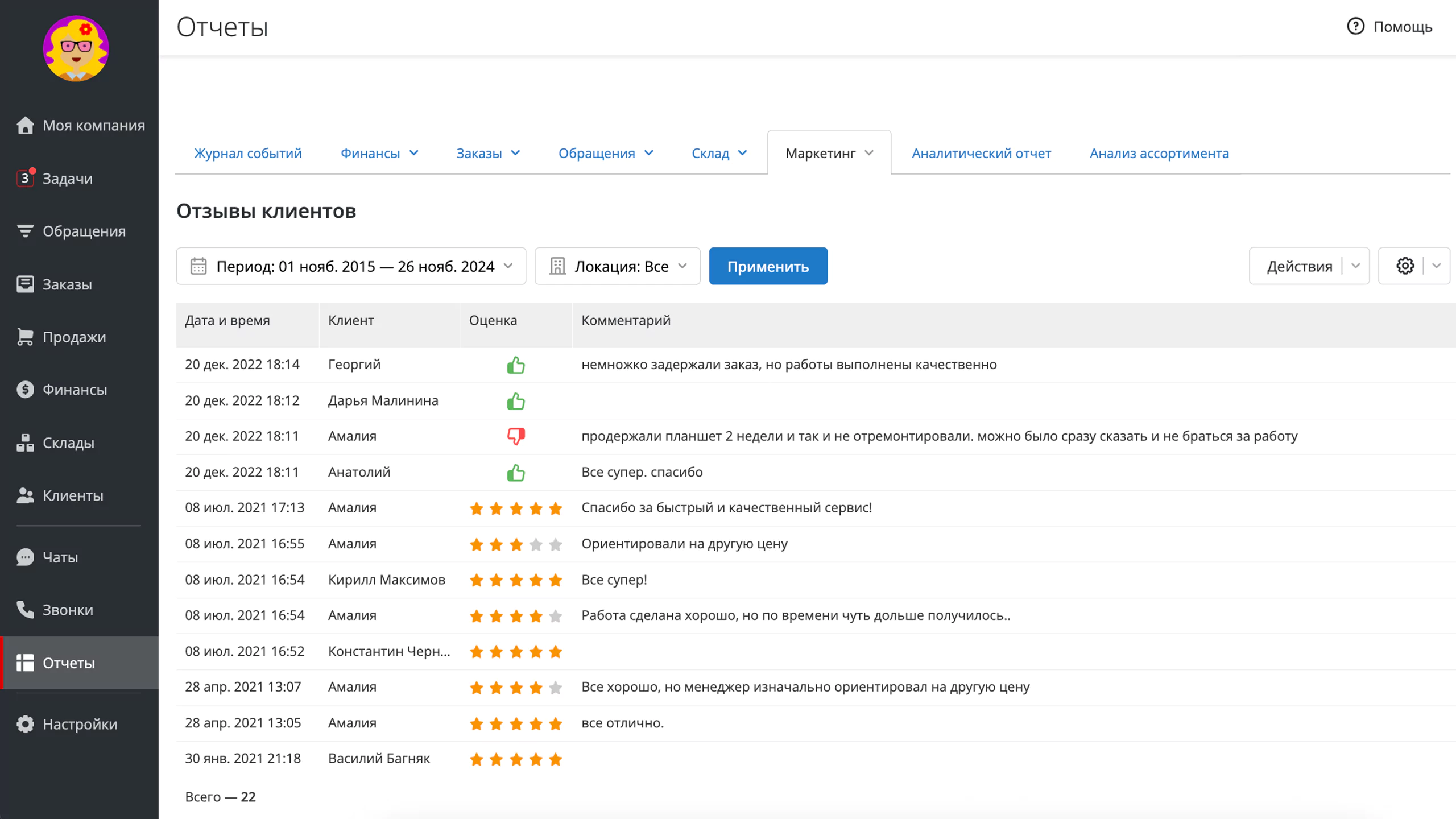Click the Всего — 22 total
This screenshot has width=1456, height=819.
point(220,797)
